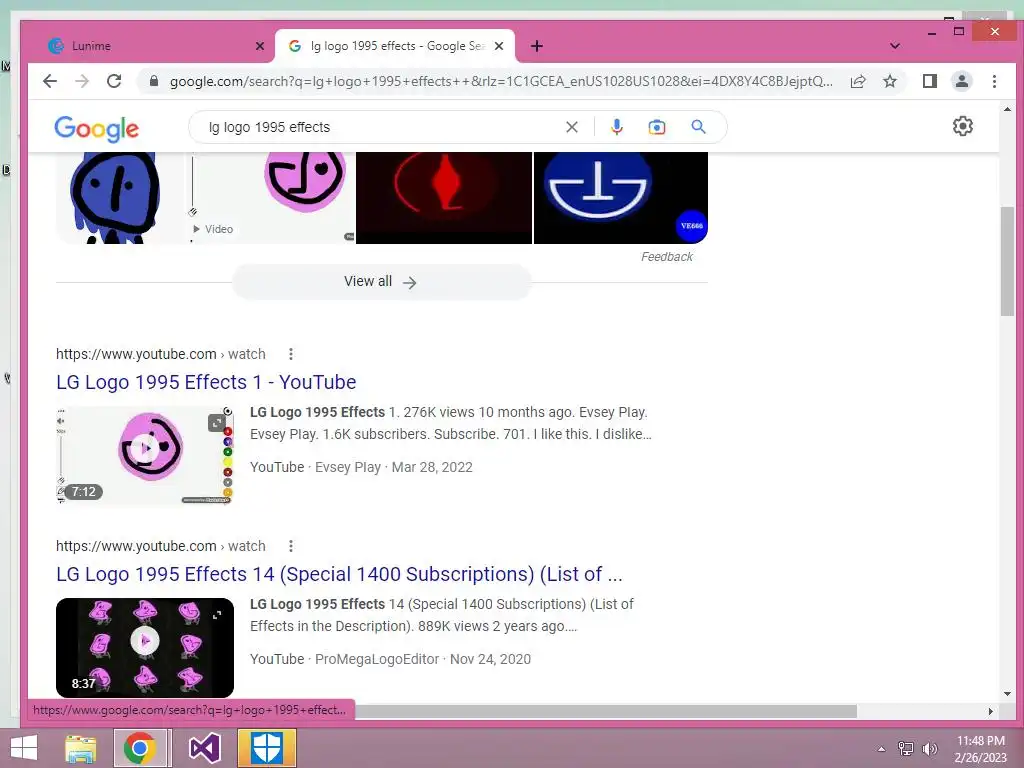Open Windows Security shield on taskbar
The width and height of the screenshot is (1024, 768).
[266, 748]
